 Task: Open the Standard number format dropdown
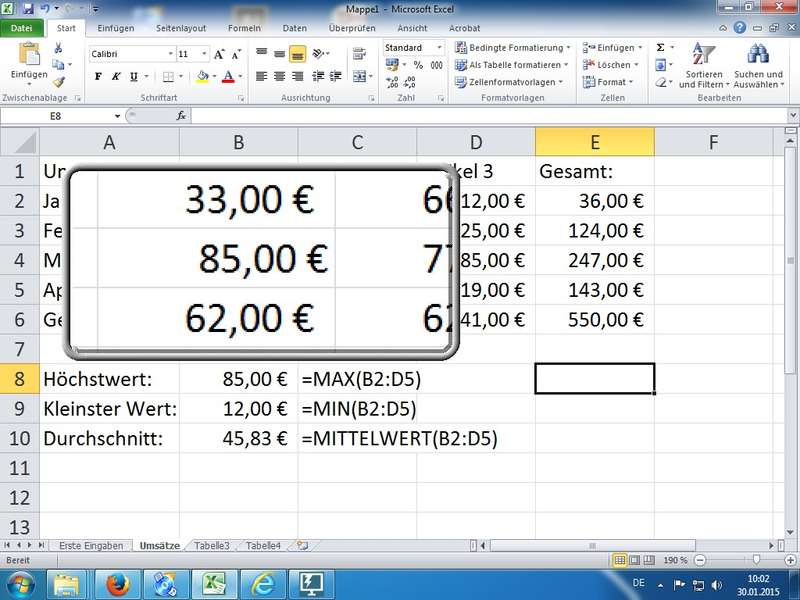439,47
